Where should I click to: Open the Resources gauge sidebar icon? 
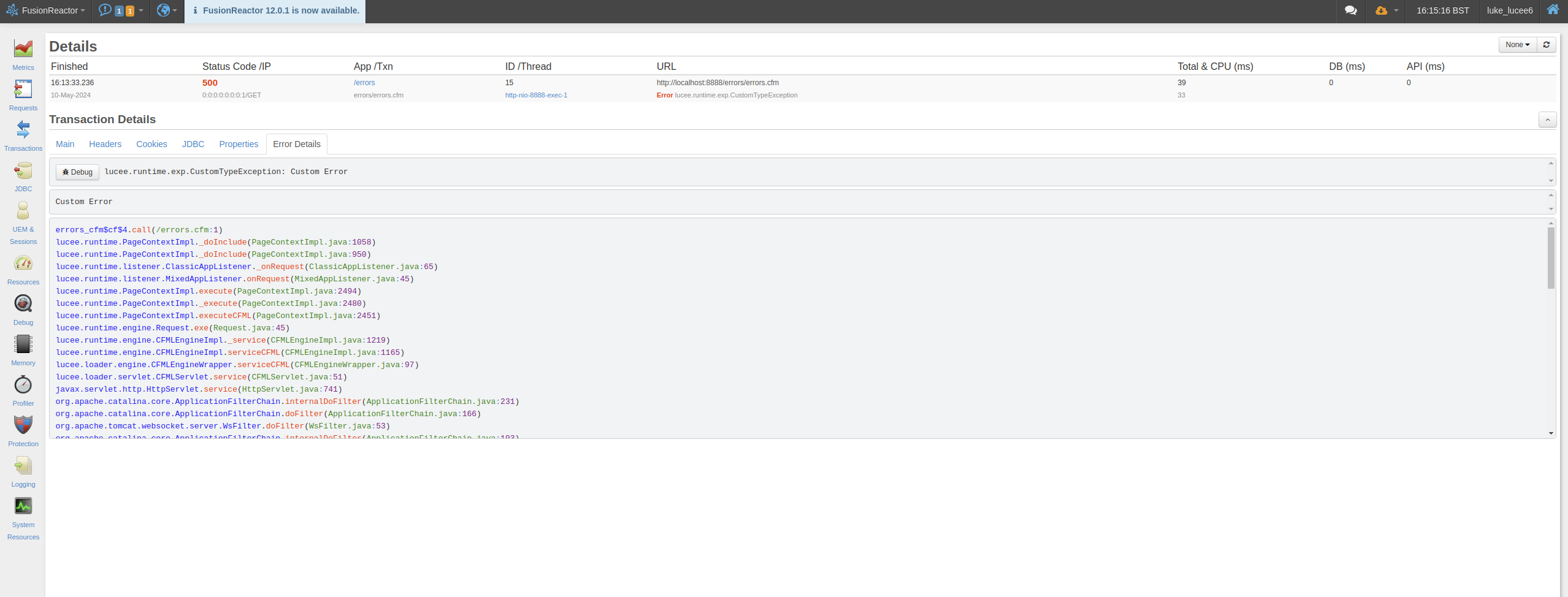(23, 263)
